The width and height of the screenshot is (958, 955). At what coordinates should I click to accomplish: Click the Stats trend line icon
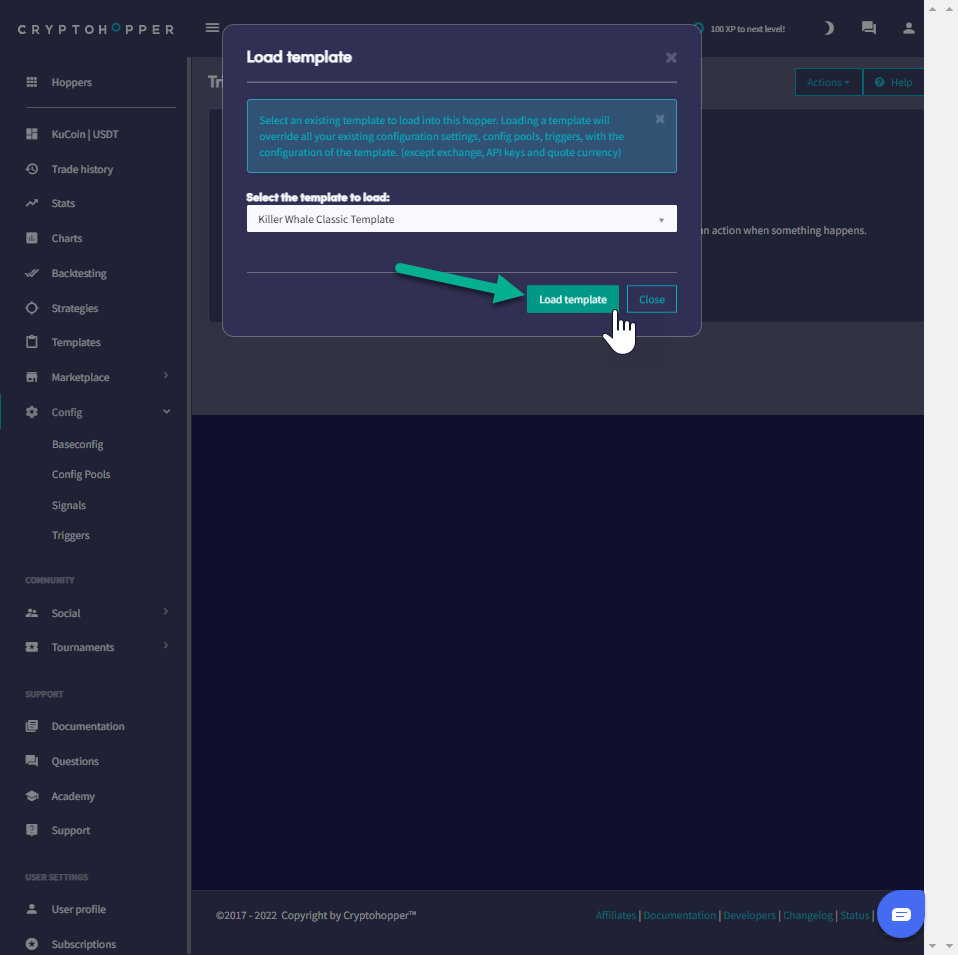[x=32, y=203]
